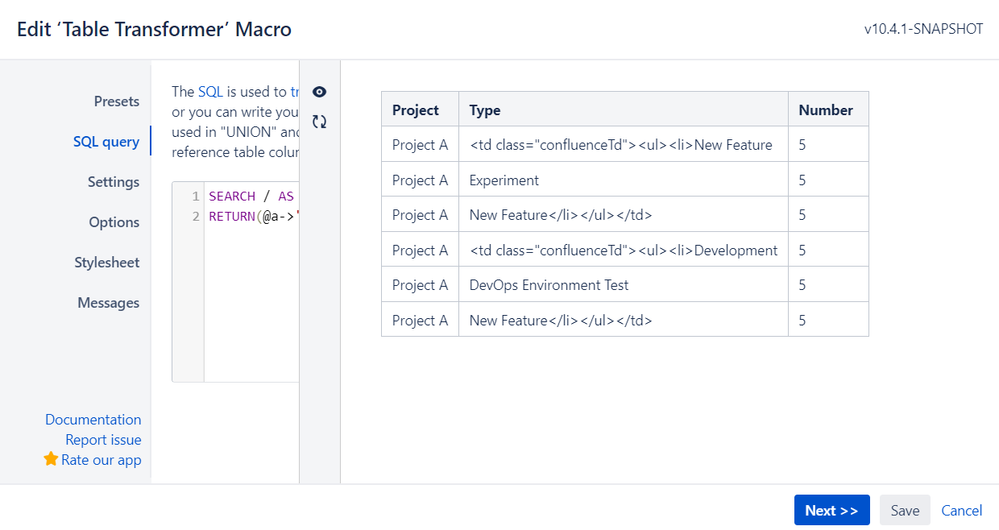Viewport: 999px width, 530px height.
Task: Cancel the macro editing dialog
Action: 962,510
